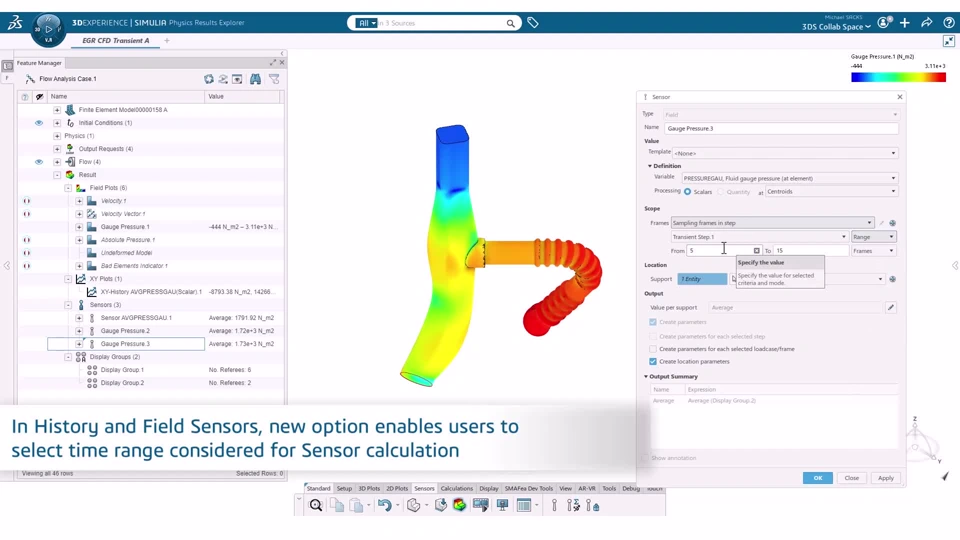Toggle Create parameters for each selected loadcase/frame
Screen dimensions: 960x540
tap(653, 349)
